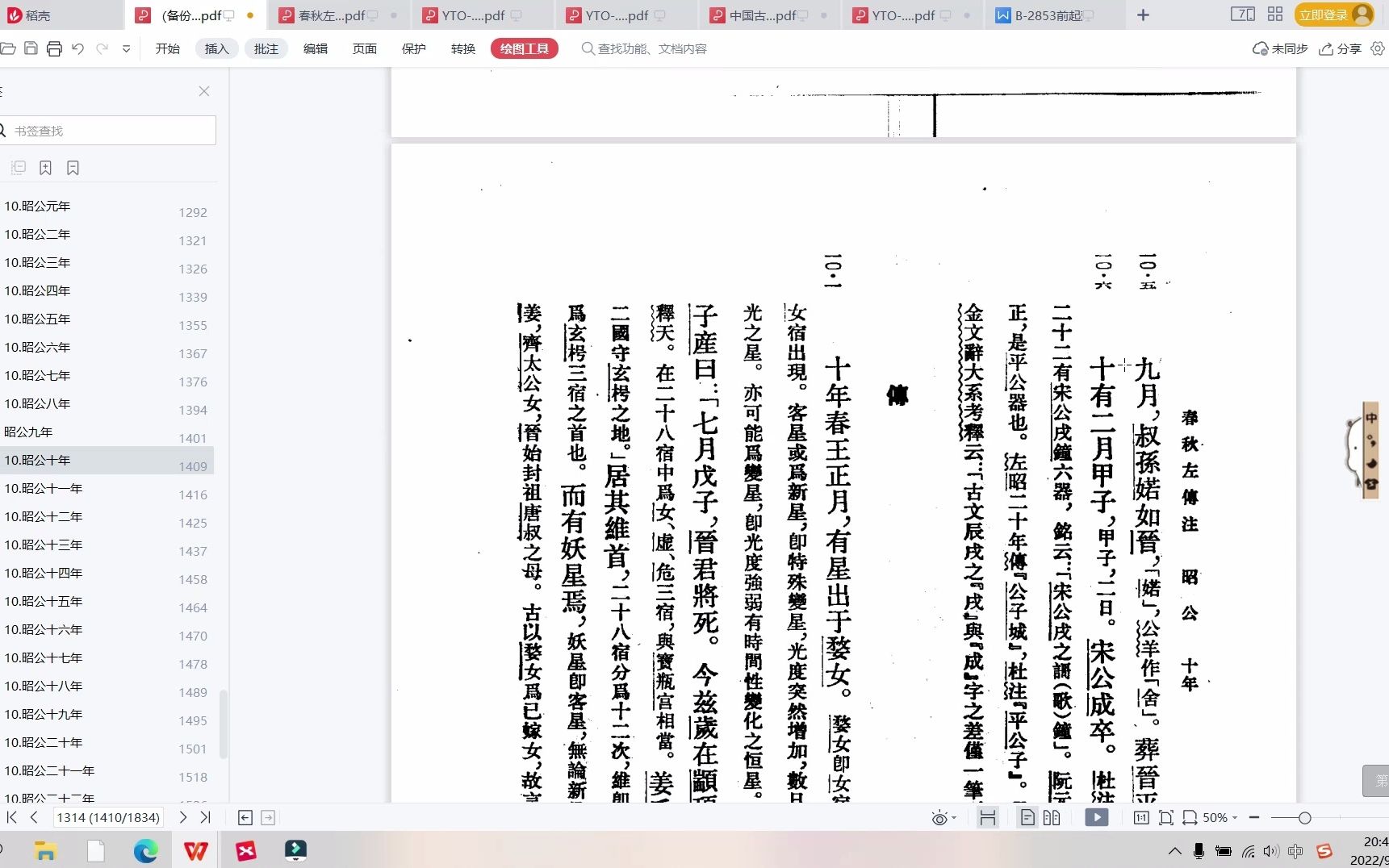Toggle continuous scrolling view icon
This screenshot has height=868, width=1389.
point(987,817)
